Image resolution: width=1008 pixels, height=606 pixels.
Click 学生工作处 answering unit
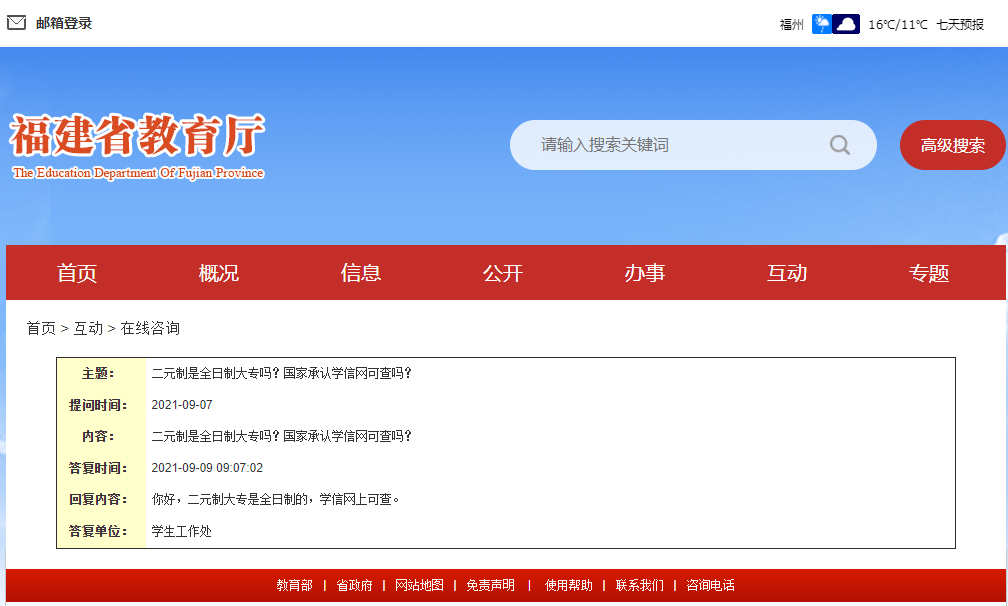(181, 531)
